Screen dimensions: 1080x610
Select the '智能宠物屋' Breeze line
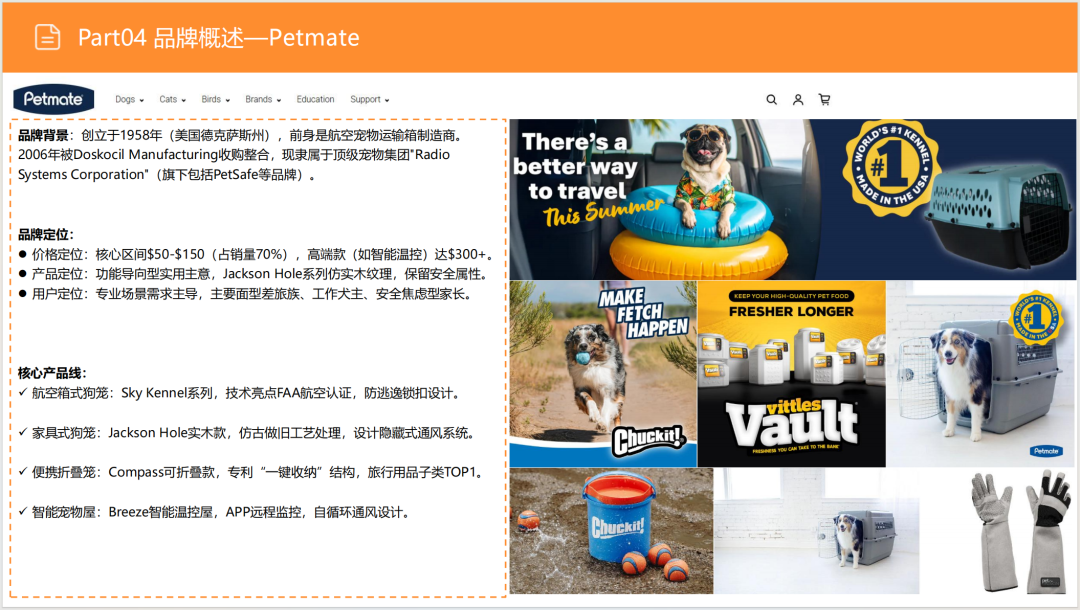pos(215,512)
